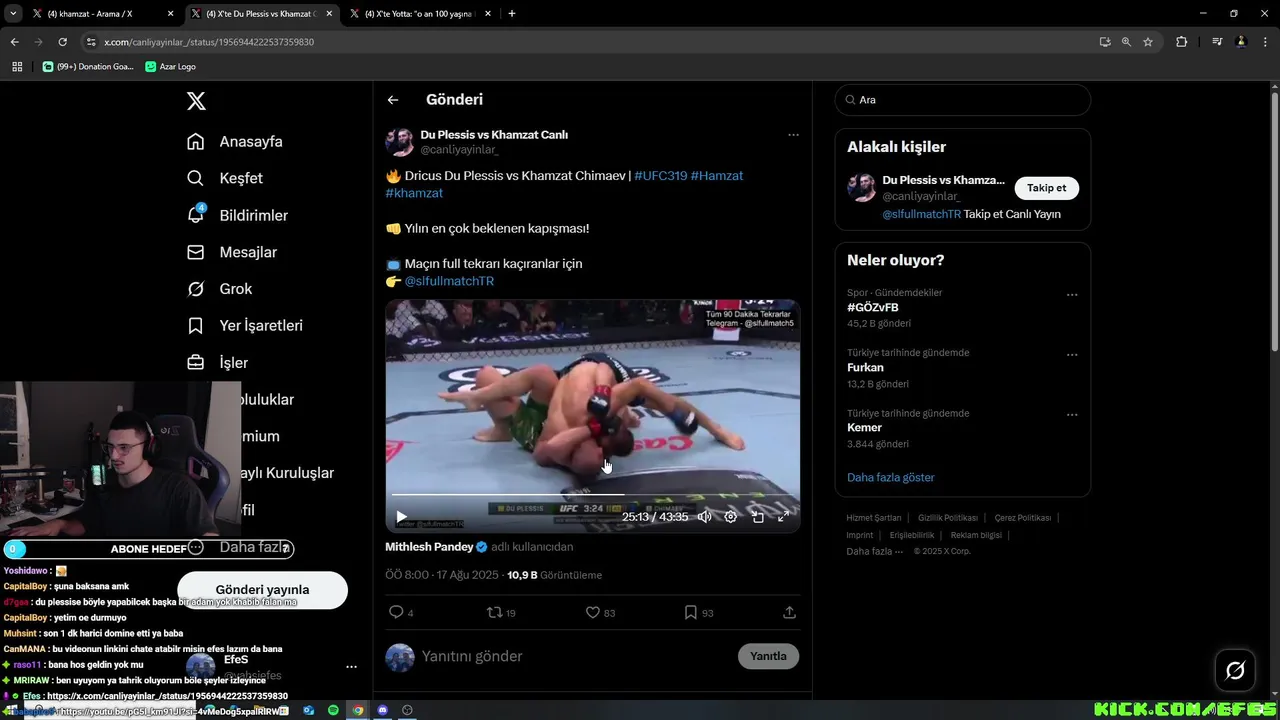The image size is (1280, 720).
Task: Open the Azar Logo bookmark
Action: click(171, 67)
